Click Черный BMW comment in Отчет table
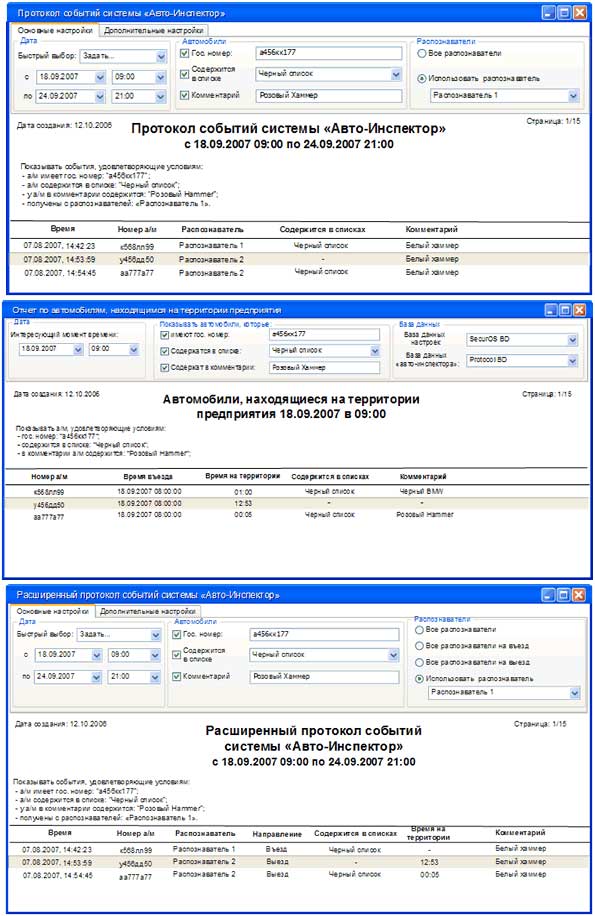Image resolution: width=595 pixels, height=916 pixels. point(421,491)
